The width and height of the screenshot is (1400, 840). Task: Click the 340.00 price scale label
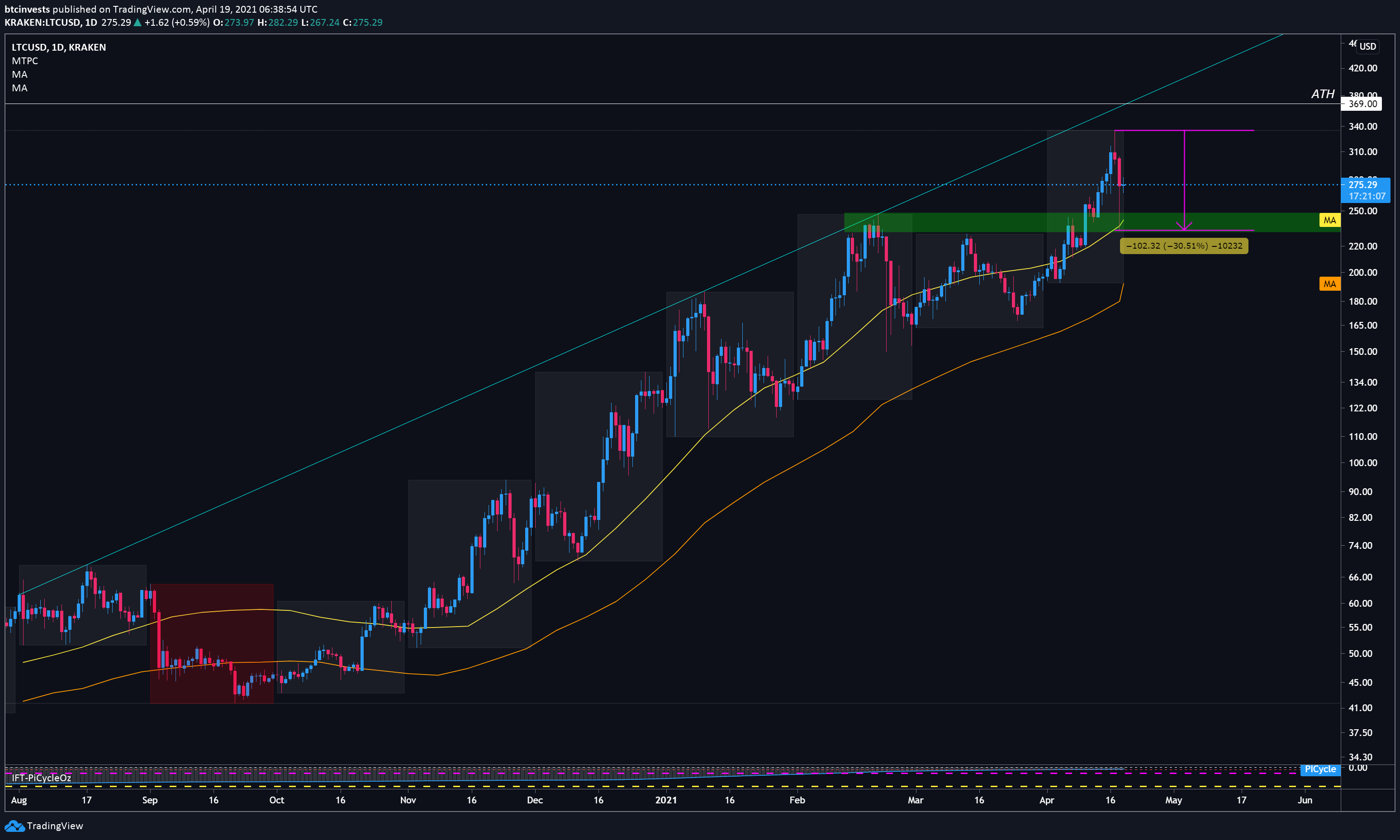point(1362,126)
